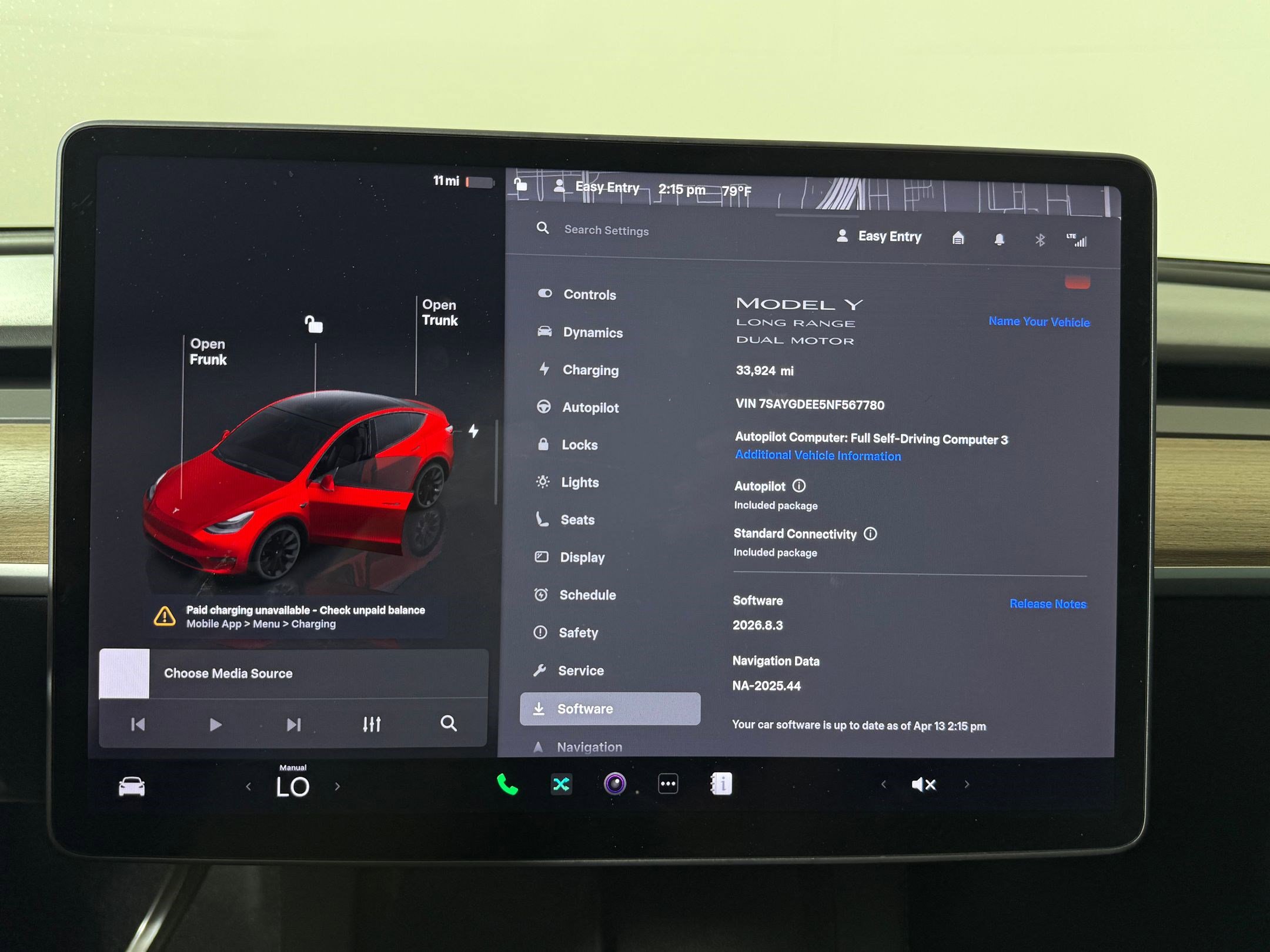Image resolution: width=1270 pixels, height=952 pixels.
Task: Open the Phone app
Action: coord(507,785)
